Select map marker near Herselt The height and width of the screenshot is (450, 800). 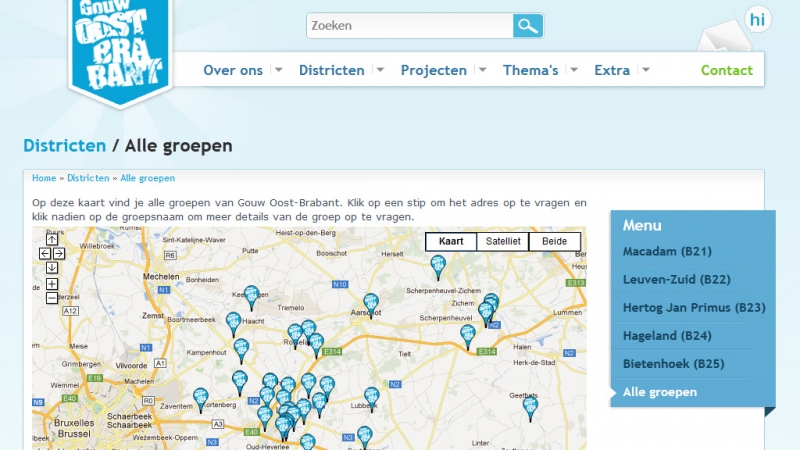[438, 267]
